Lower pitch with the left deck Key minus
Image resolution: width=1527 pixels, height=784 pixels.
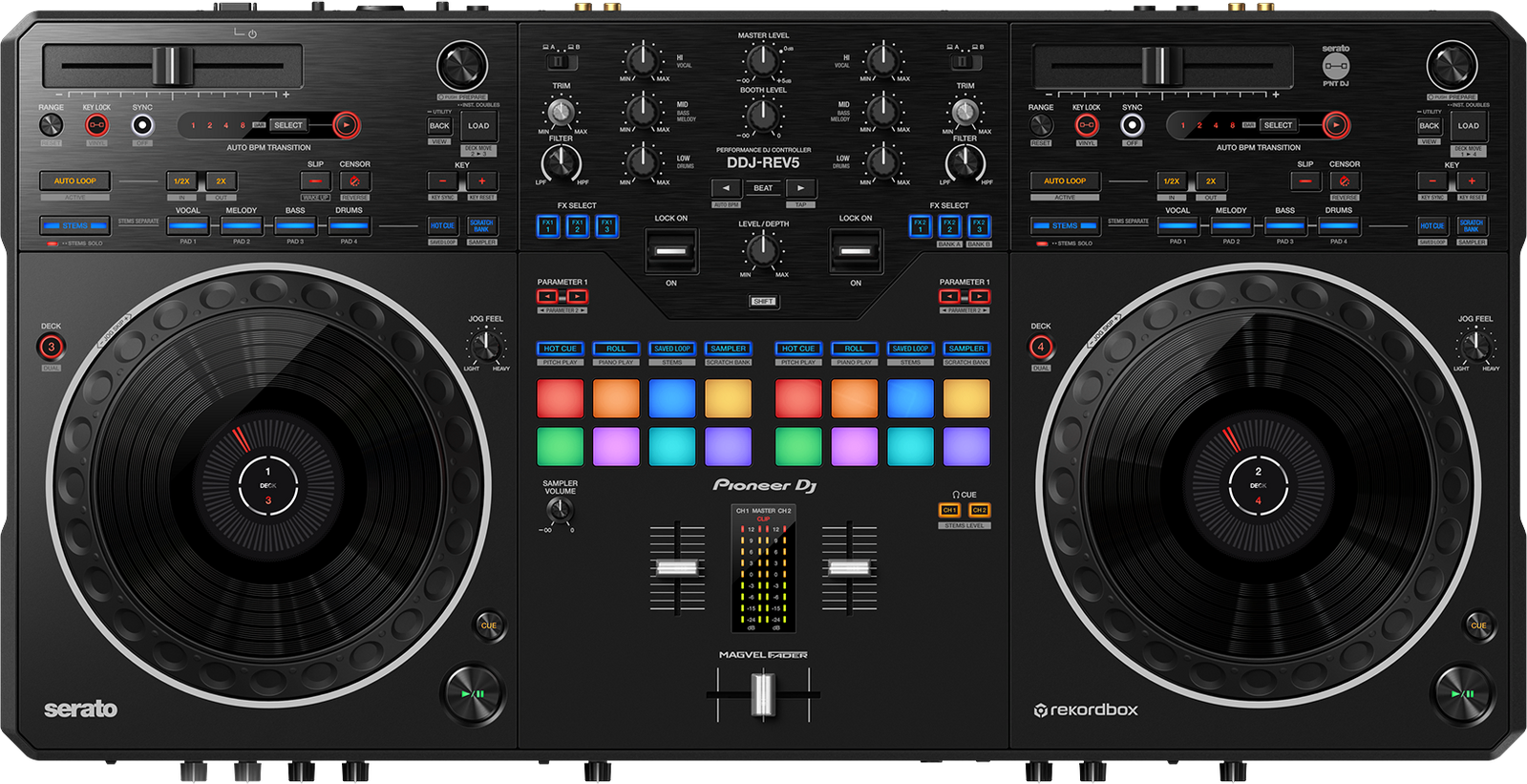(443, 180)
